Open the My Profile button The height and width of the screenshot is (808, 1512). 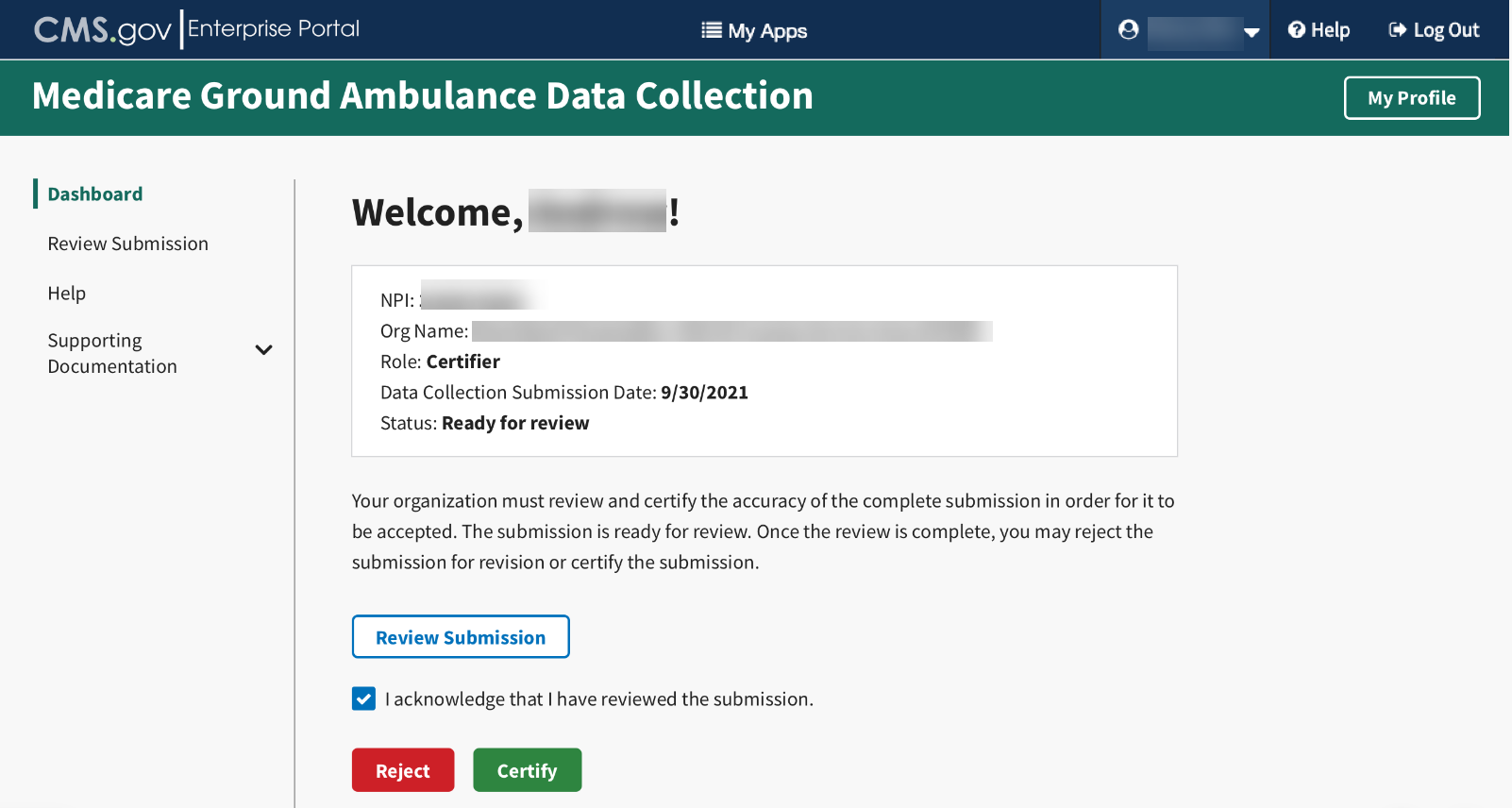(x=1411, y=98)
